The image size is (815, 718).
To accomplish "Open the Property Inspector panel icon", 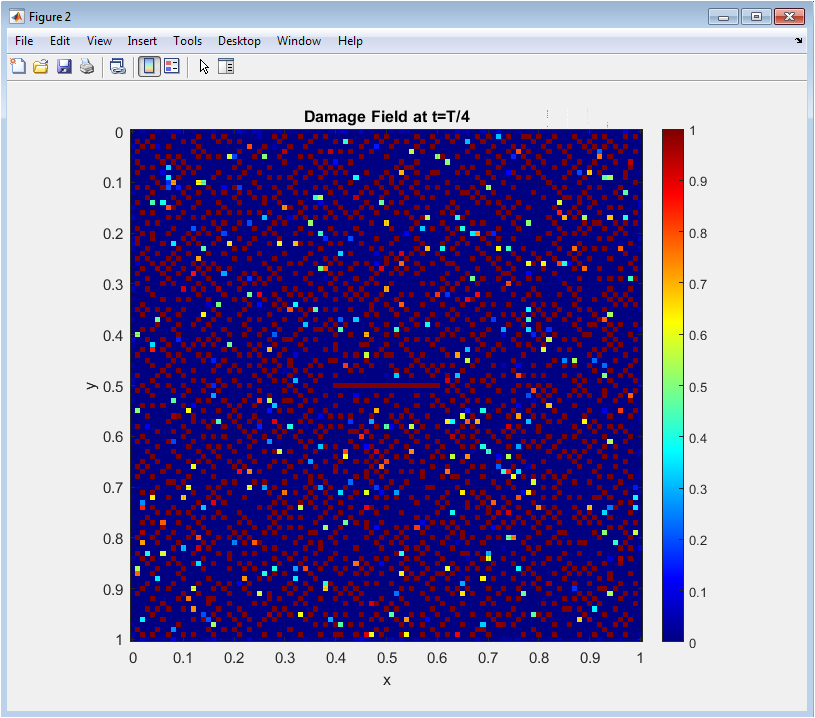I will (226, 67).
